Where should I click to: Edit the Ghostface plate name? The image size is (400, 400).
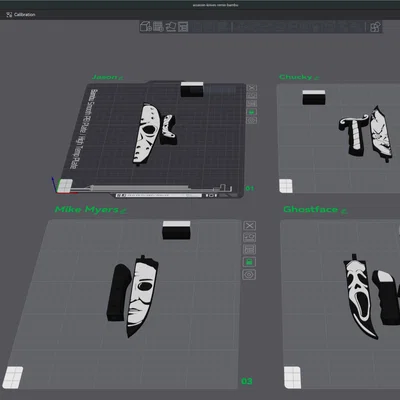click(x=344, y=211)
